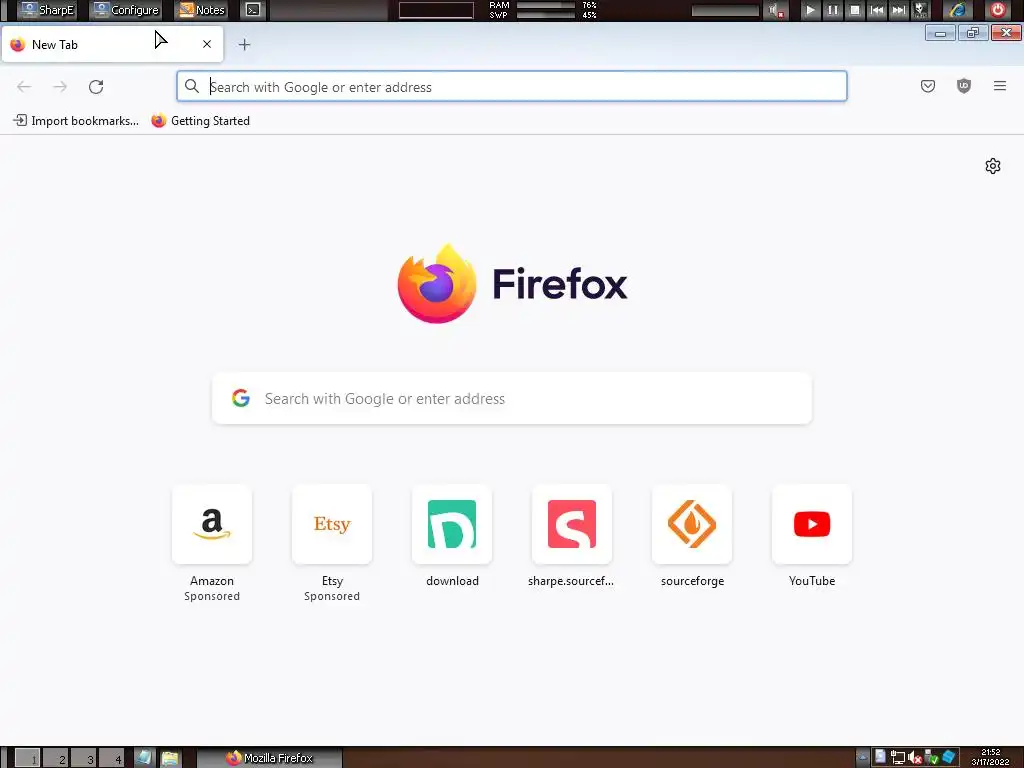1024x768 pixels.
Task: Click the command input box in top bar
Action: coord(436,10)
